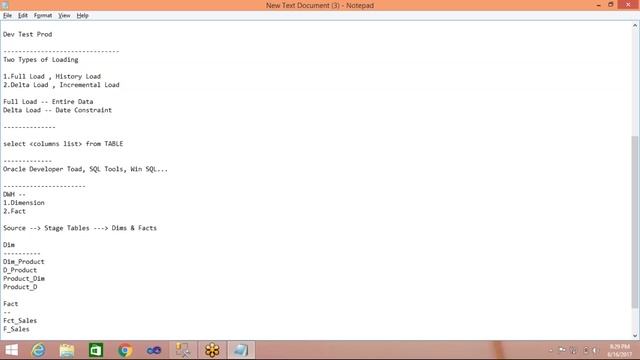Show hidden system tray icons
The width and height of the screenshot is (640, 360).
550,350
